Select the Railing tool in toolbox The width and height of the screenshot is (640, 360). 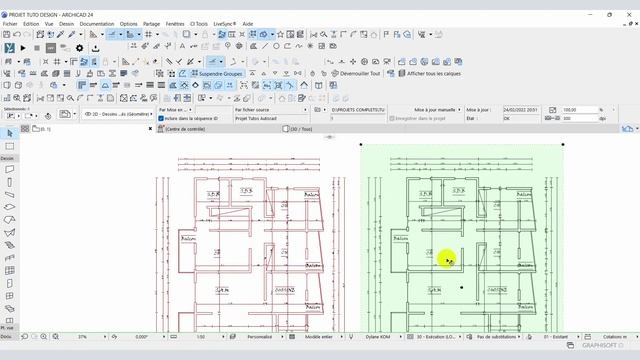pyautogui.click(x=10, y=258)
